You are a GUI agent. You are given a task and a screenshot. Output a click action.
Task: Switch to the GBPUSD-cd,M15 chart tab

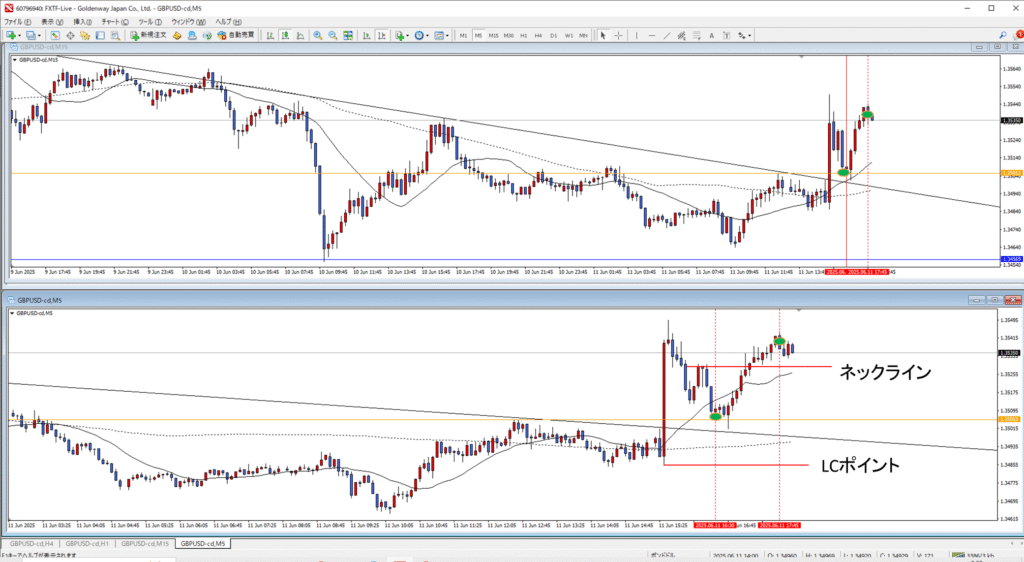click(145, 543)
